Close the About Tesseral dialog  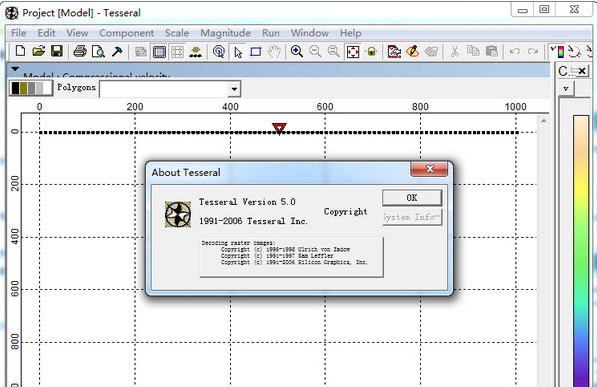[429, 169]
